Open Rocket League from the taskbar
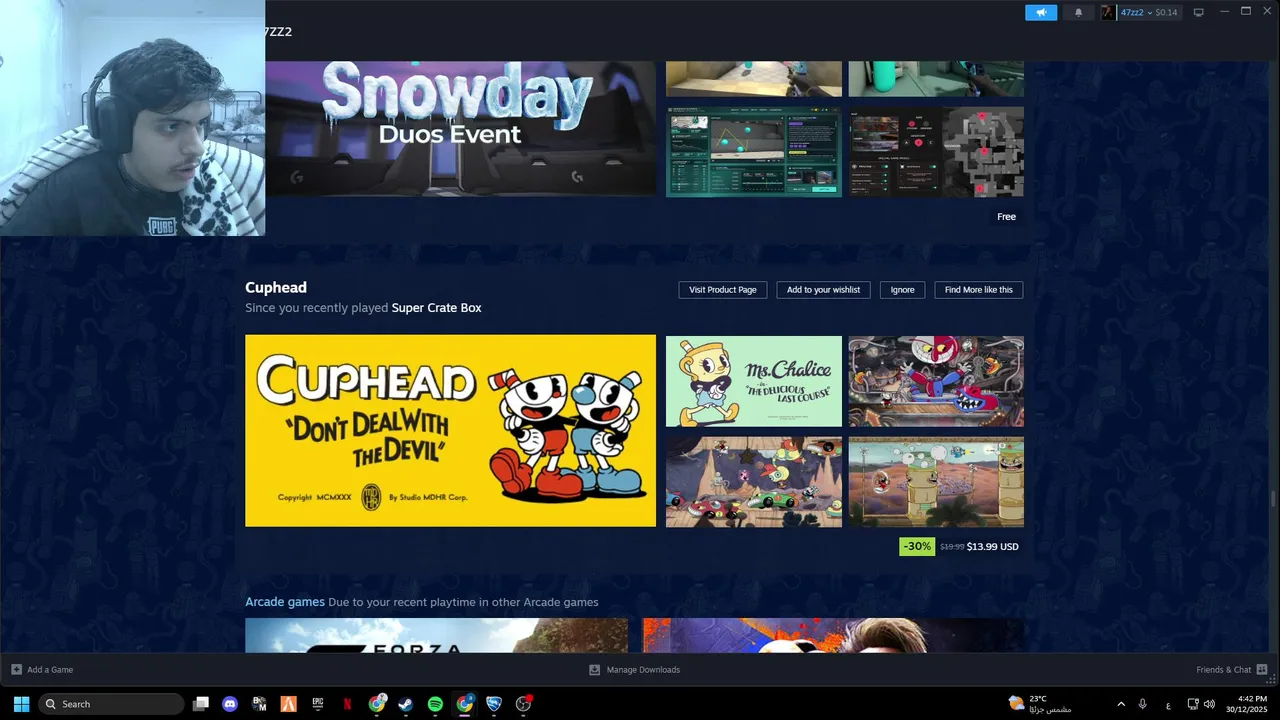Image resolution: width=1280 pixels, height=720 pixels. [x=494, y=704]
